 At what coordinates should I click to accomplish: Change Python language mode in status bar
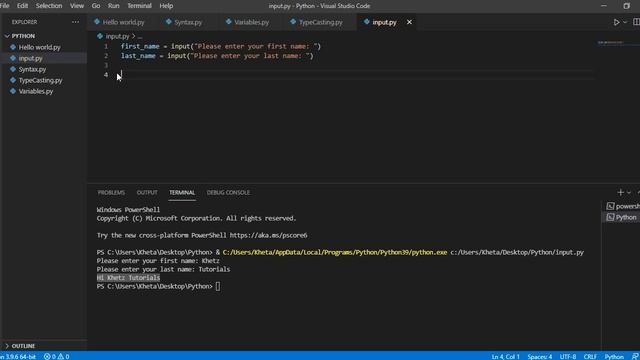[x=614, y=356]
